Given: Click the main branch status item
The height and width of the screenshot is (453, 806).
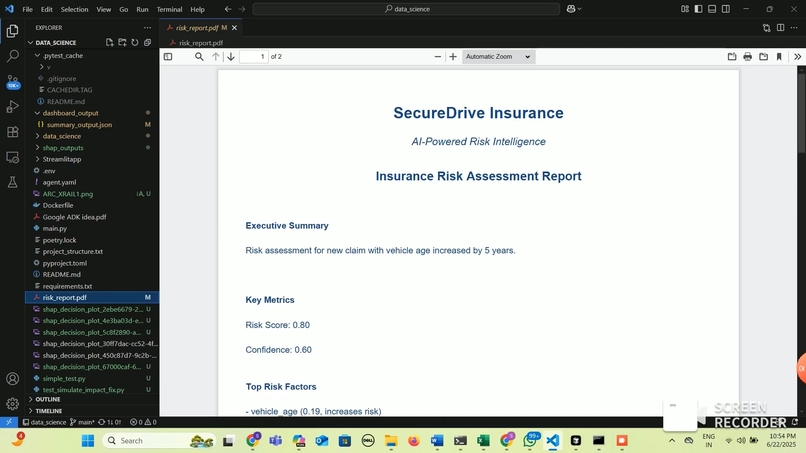Looking at the screenshot, I should pyautogui.click(x=82, y=422).
